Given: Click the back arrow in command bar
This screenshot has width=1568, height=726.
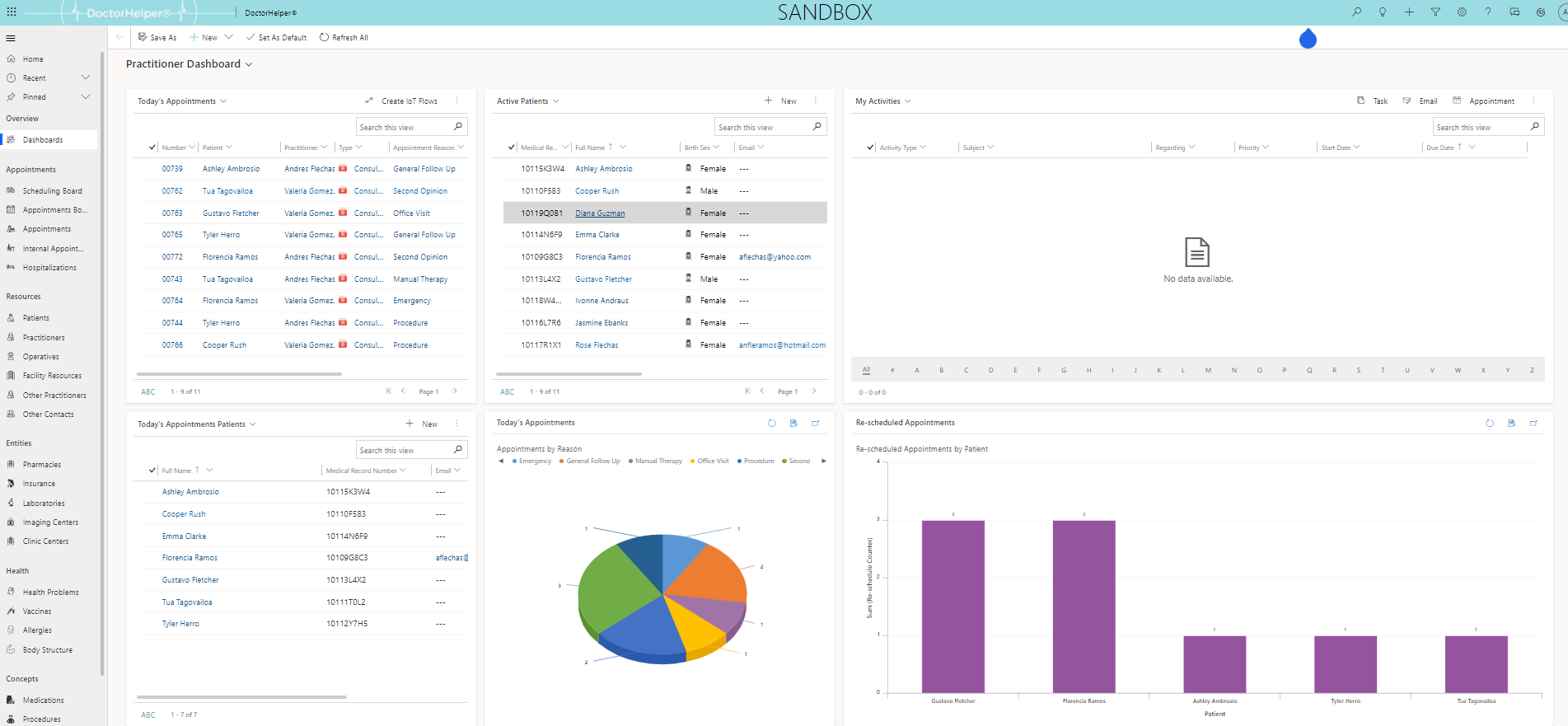Looking at the screenshot, I should tap(119, 37).
